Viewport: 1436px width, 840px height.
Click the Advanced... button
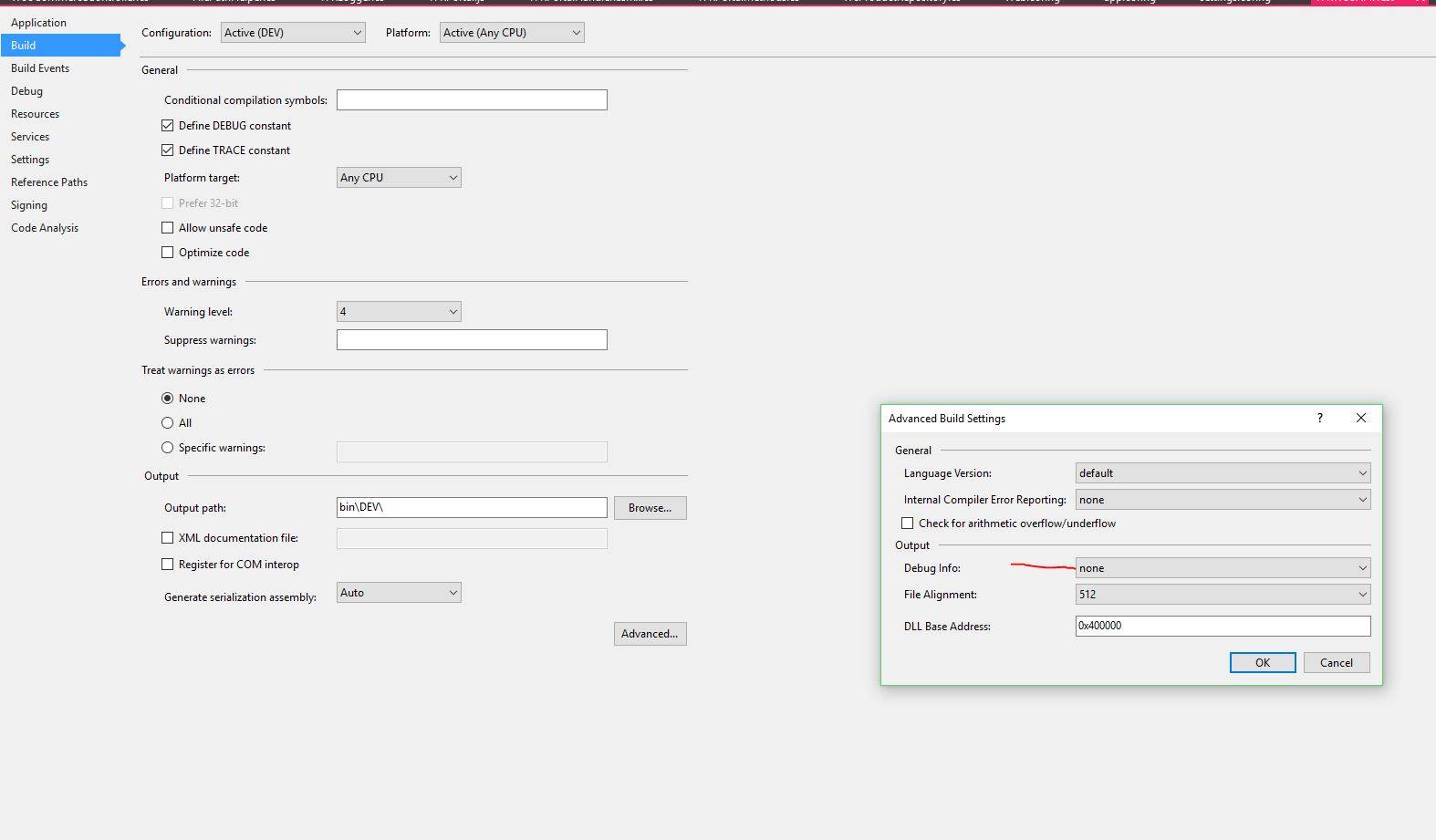click(x=650, y=634)
